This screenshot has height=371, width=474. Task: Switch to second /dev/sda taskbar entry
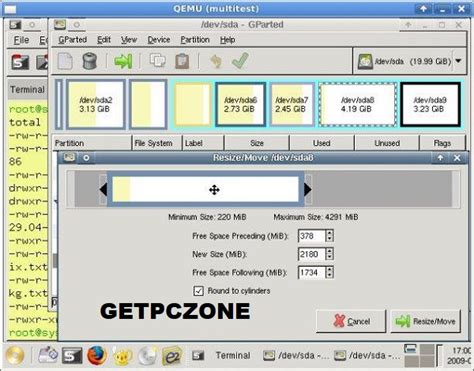[x=367, y=356]
